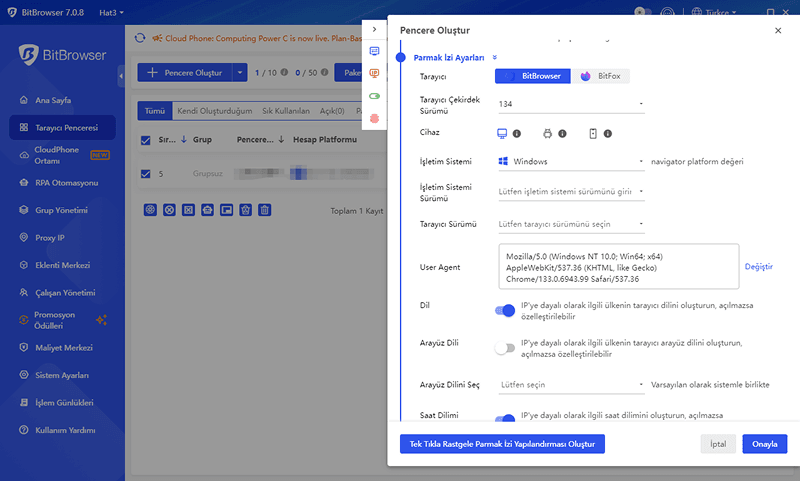The width and height of the screenshot is (800, 481).
Task: Collapse the left sidebar with the arrow handle
Action: 121,75
